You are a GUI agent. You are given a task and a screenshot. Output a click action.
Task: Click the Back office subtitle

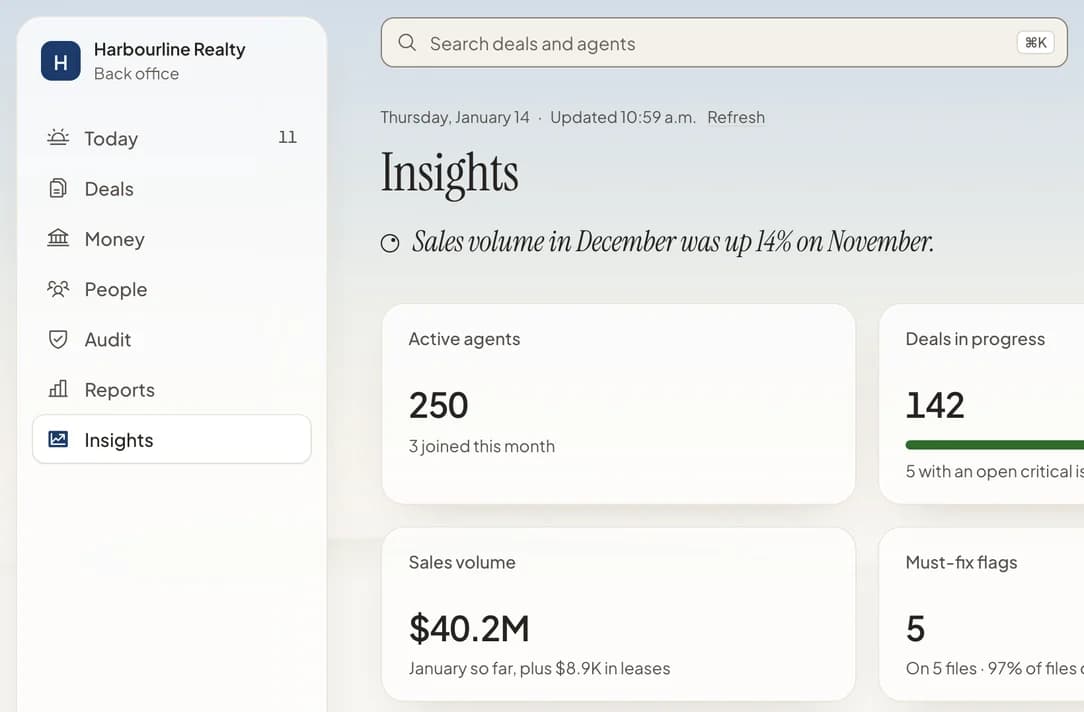(136, 74)
